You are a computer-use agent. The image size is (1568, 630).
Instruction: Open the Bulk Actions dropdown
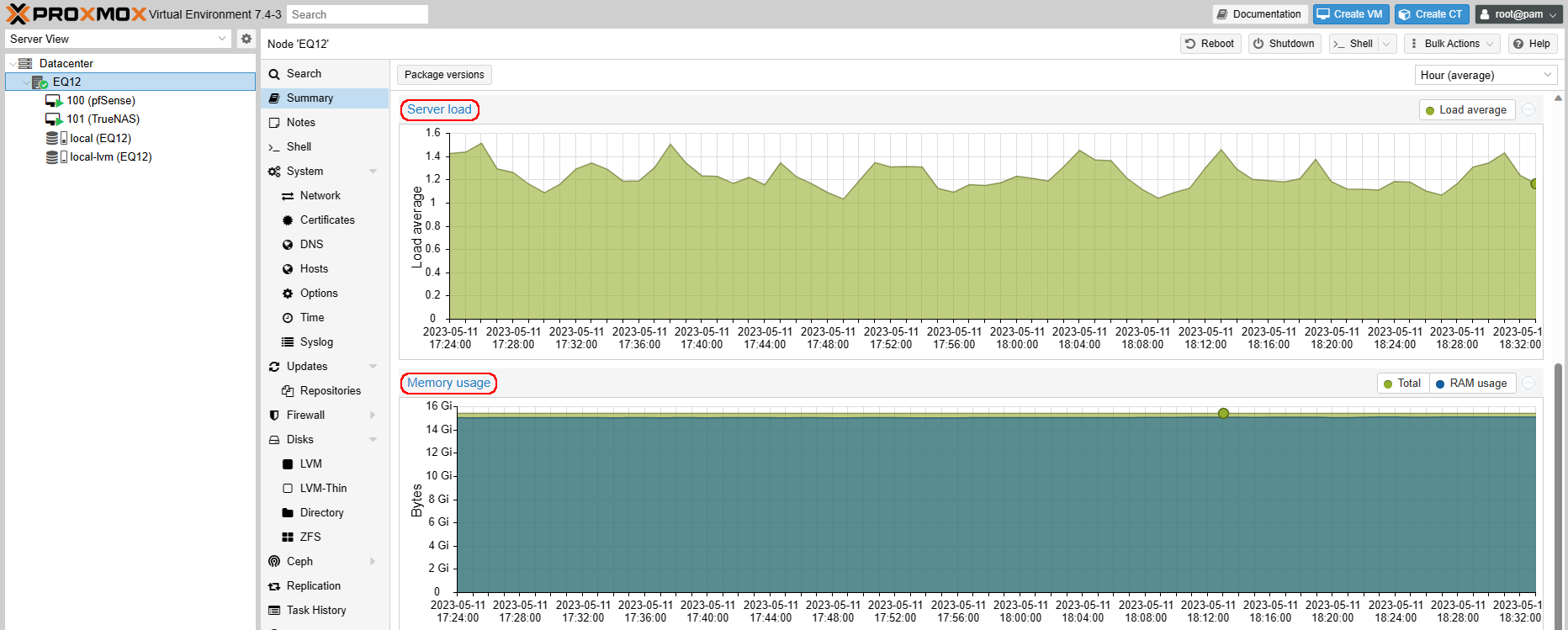click(1452, 44)
